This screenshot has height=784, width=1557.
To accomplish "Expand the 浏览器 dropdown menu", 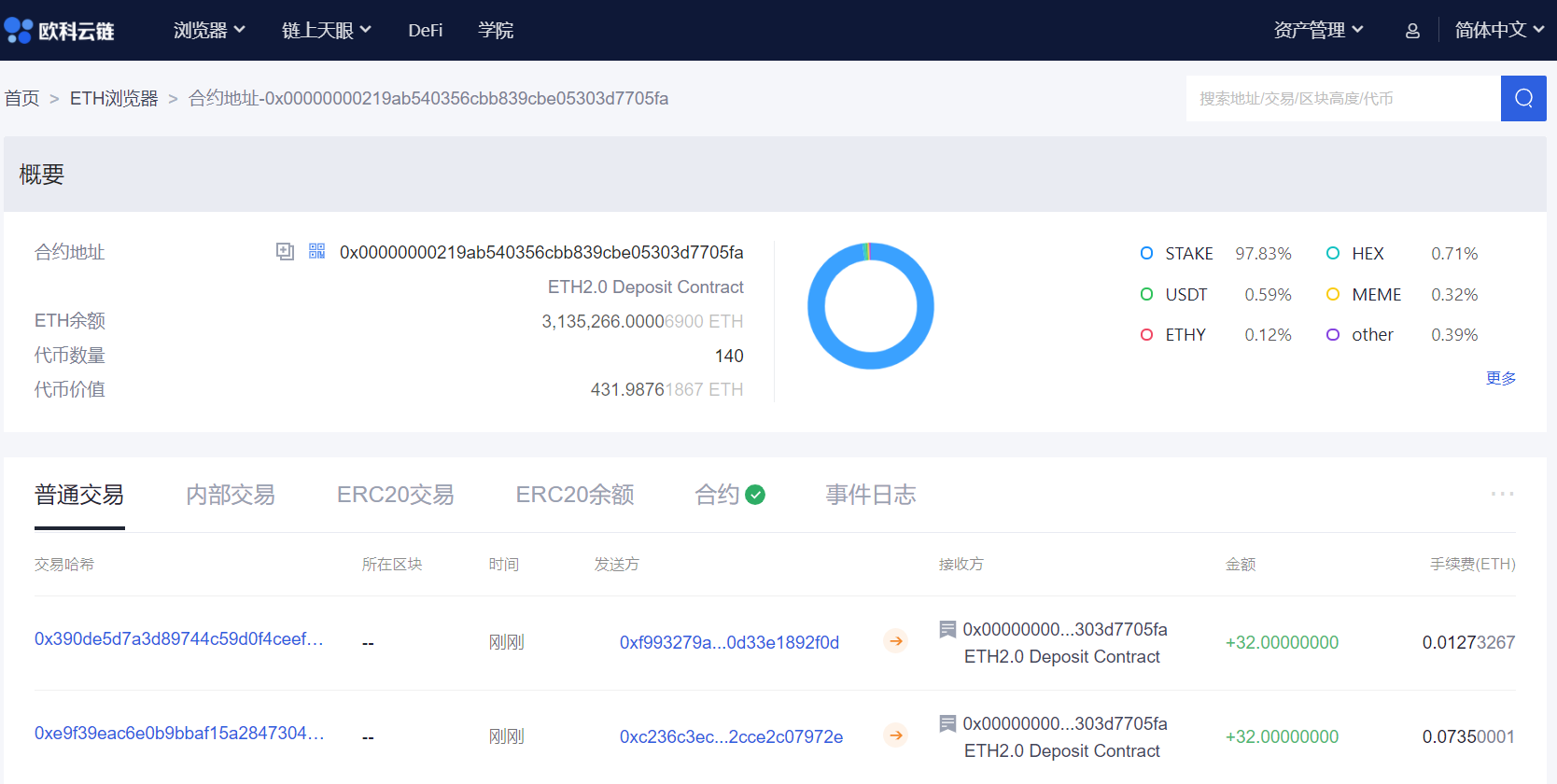I will (209, 31).
